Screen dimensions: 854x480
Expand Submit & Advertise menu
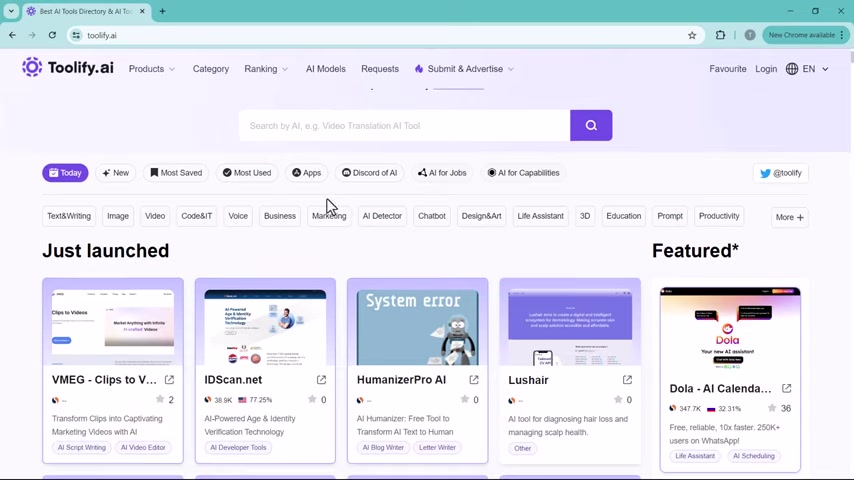[x=465, y=69]
